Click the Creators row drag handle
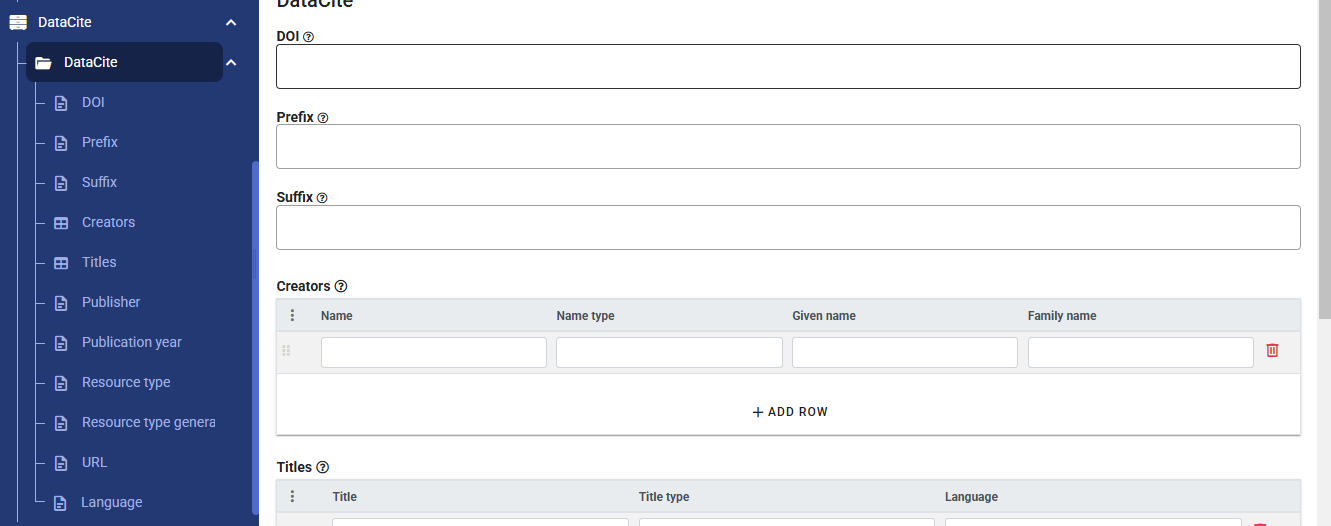The image size is (1331, 526). coord(286,351)
